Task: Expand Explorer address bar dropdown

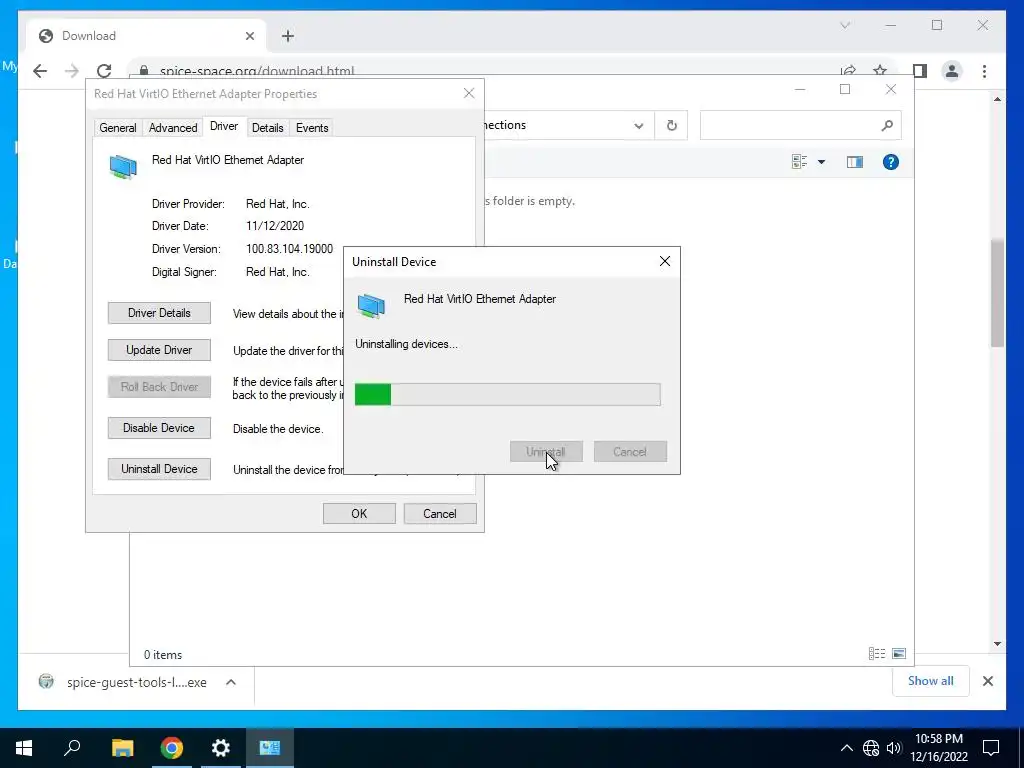Action: (x=639, y=125)
